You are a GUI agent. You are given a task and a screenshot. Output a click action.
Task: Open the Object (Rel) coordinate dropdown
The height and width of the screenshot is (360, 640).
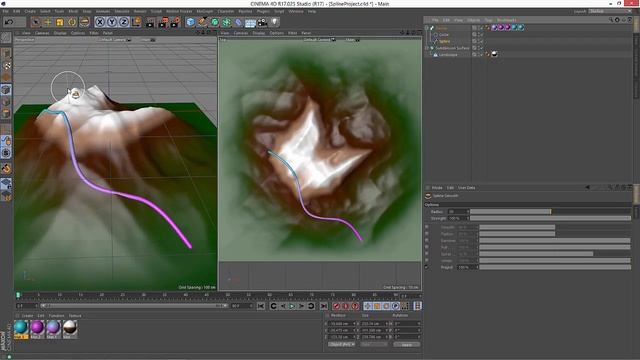point(342,344)
